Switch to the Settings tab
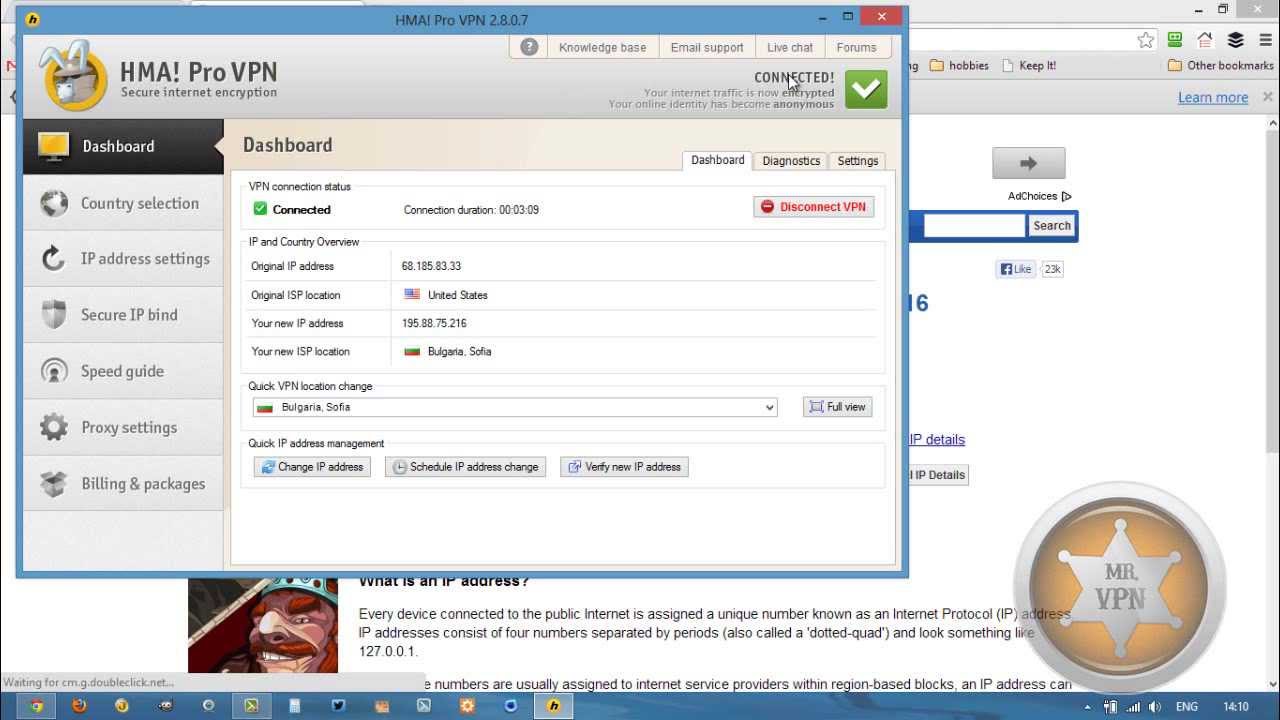The height and width of the screenshot is (720, 1280). click(858, 161)
